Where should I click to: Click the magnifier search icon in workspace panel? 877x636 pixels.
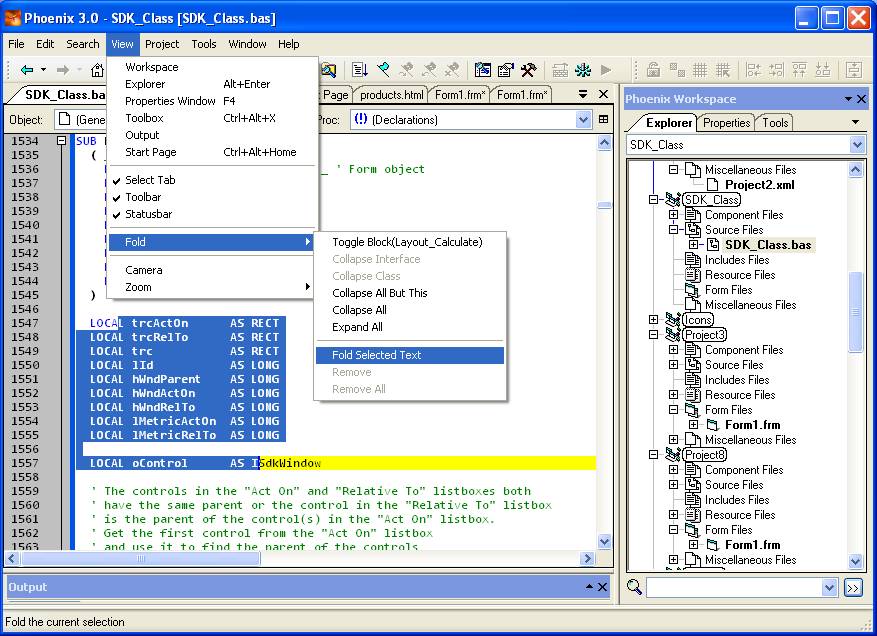(x=634, y=587)
